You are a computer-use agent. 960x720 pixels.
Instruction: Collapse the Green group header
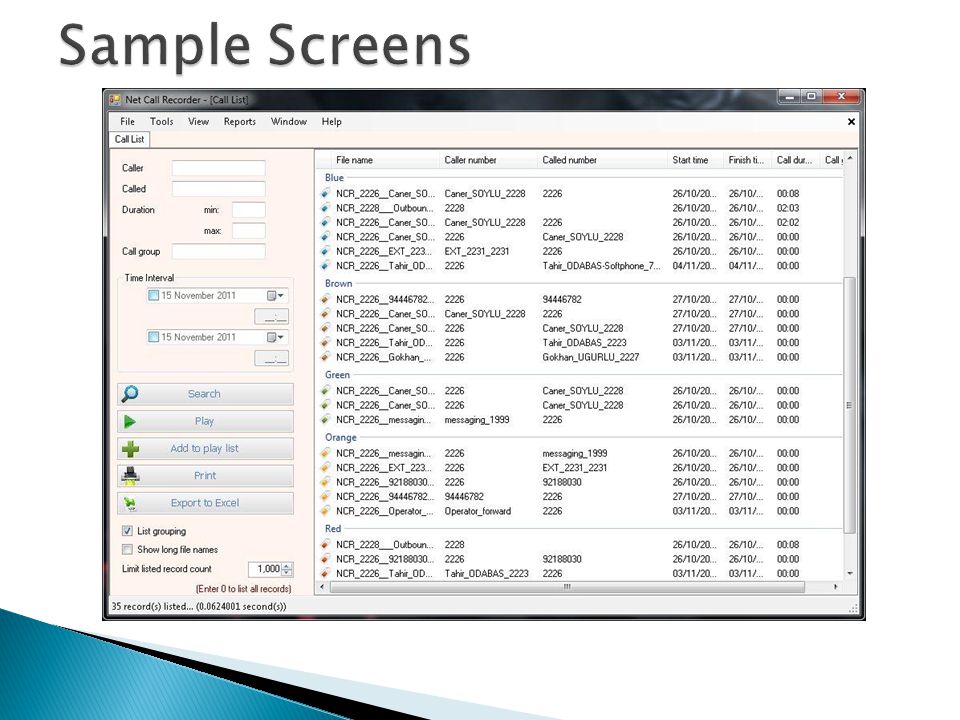pyautogui.click(x=337, y=375)
